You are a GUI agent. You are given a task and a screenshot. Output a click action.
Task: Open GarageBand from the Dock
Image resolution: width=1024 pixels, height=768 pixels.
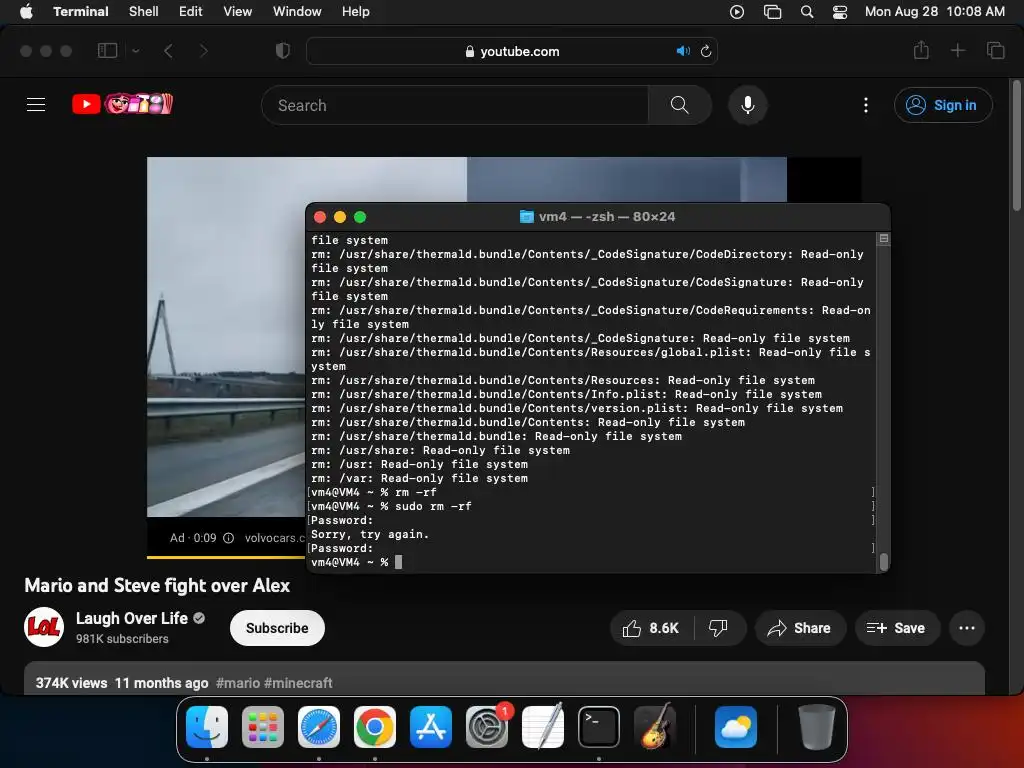655,727
